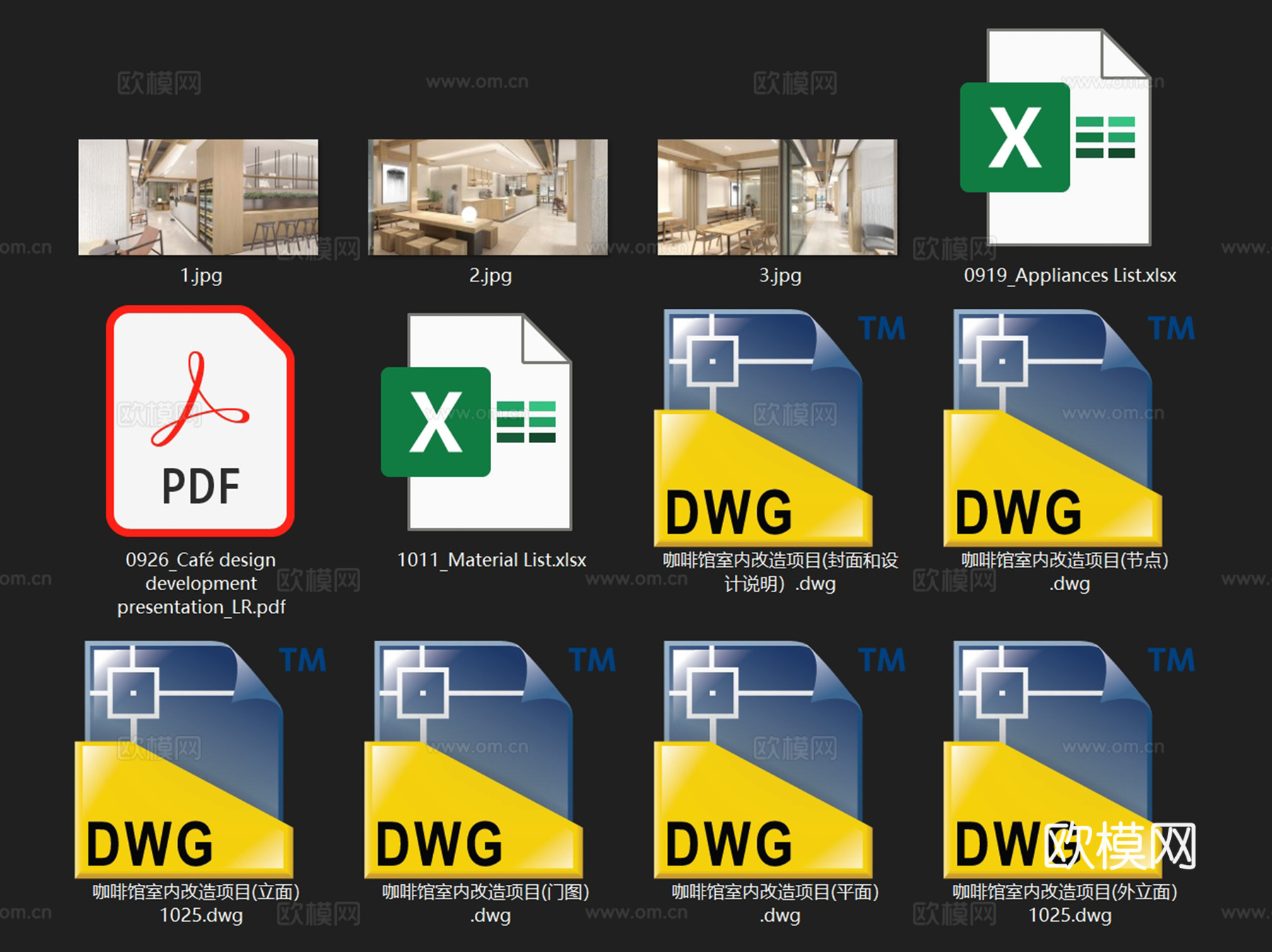Image resolution: width=1272 pixels, height=952 pixels.
Task: Click the file name '0919_Appliances List.xlsx'
Action: [x=1070, y=276]
